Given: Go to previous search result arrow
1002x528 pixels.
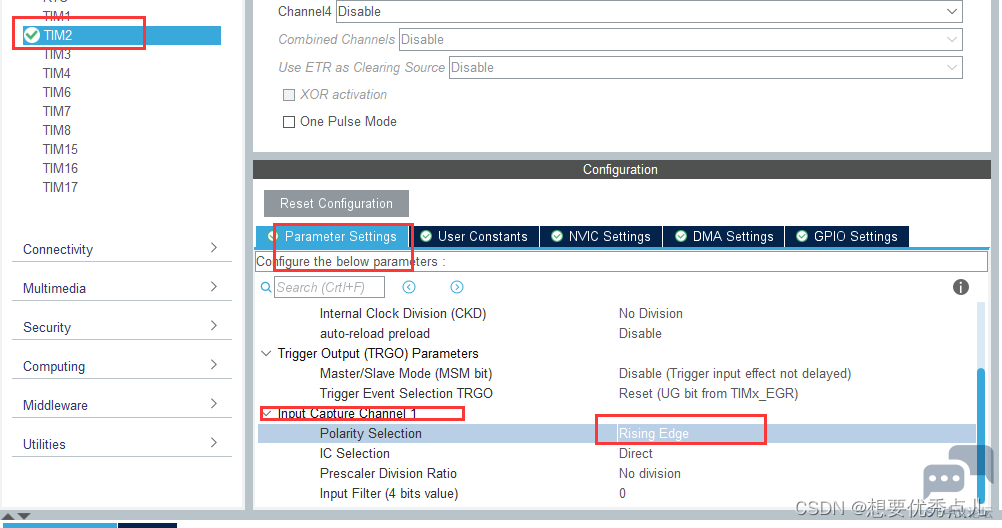Looking at the screenshot, I should coord(409,288).
